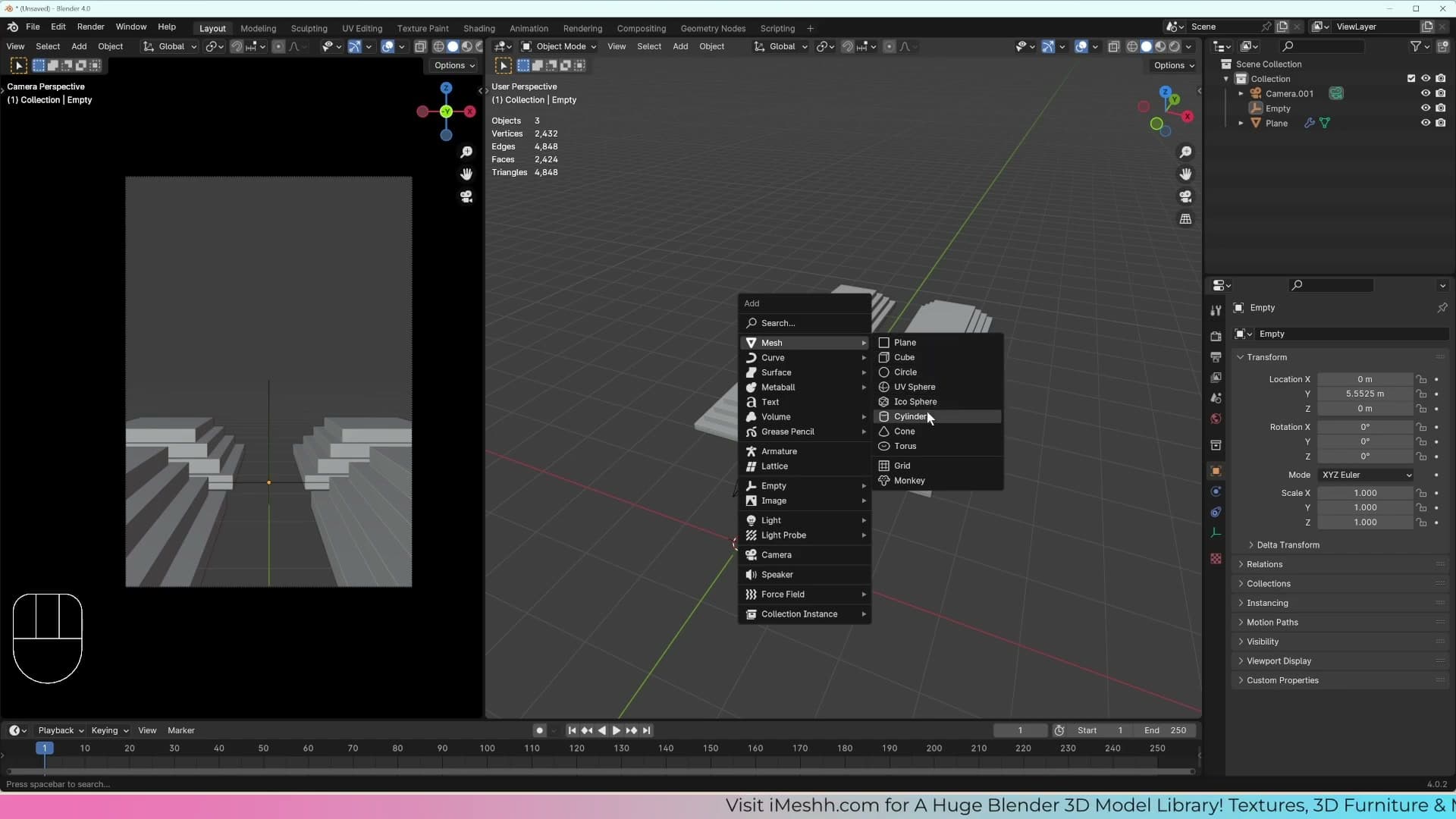Open the Object Data properties tab
This screenshot has width=1456, height=819.
pos(1216,532)
